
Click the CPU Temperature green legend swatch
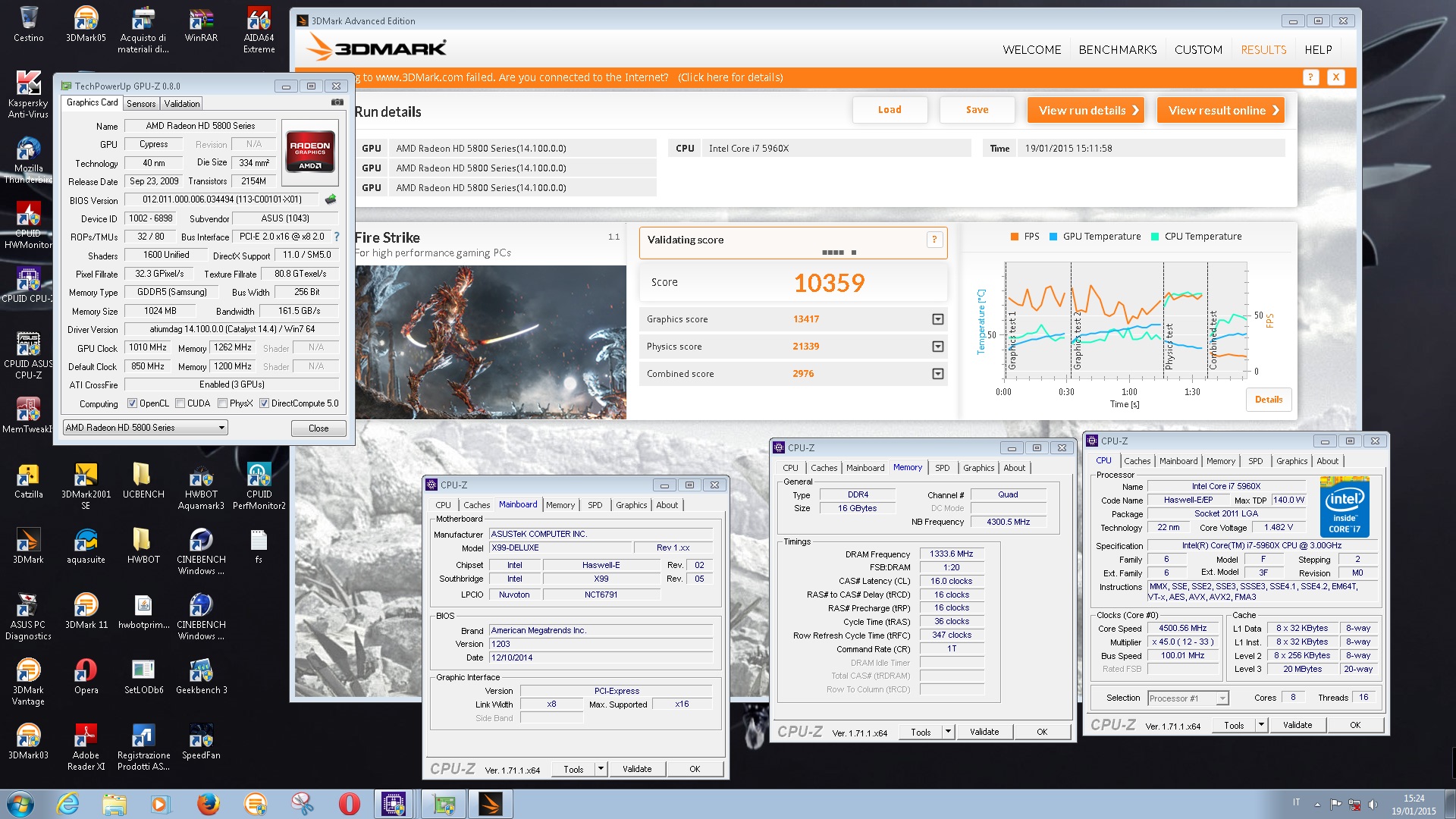pyautogui.click(x=1154, y=237)
